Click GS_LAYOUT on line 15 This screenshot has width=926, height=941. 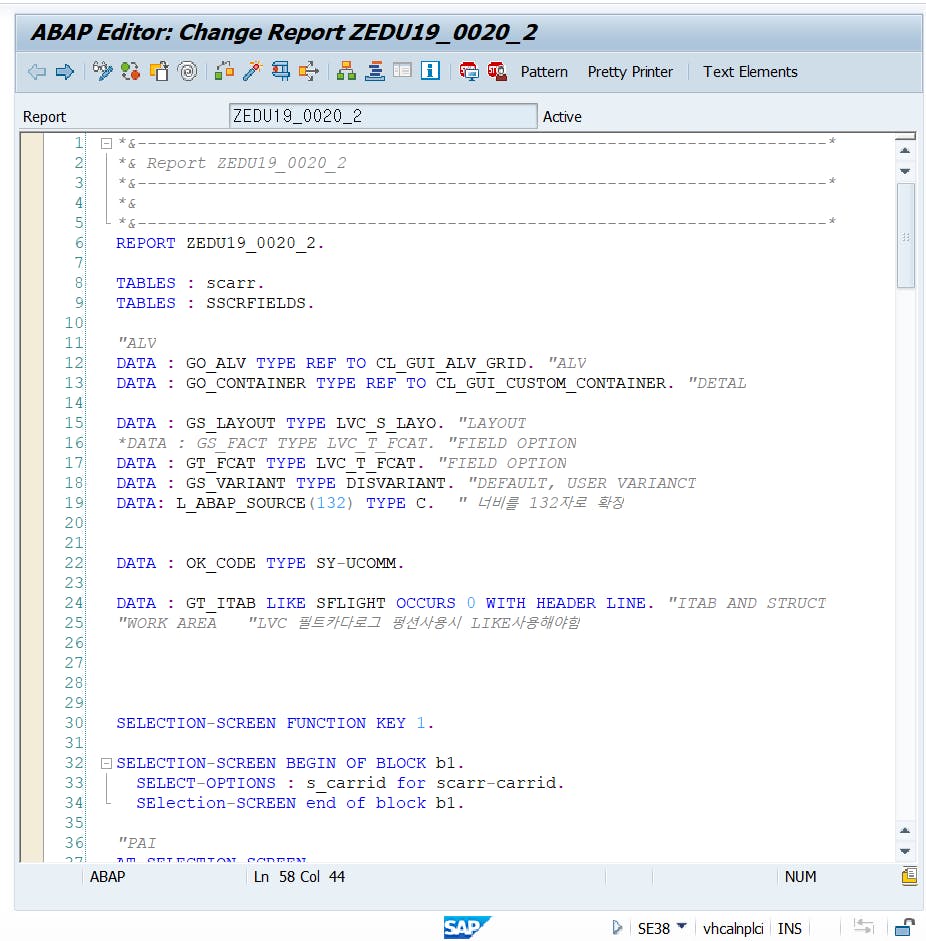pyautogui.click(x=230, y=424)
